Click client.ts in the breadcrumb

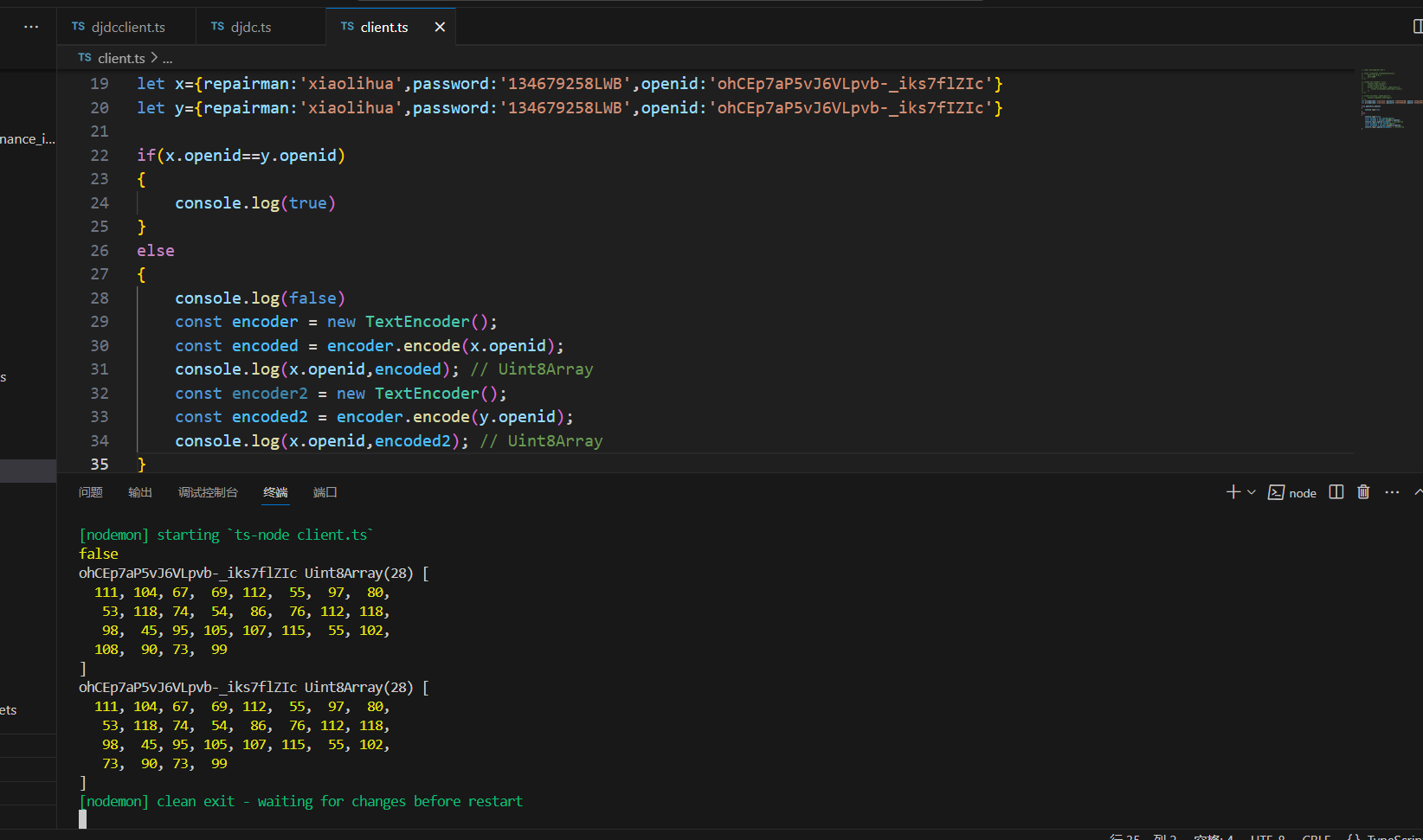pos(121,58)
